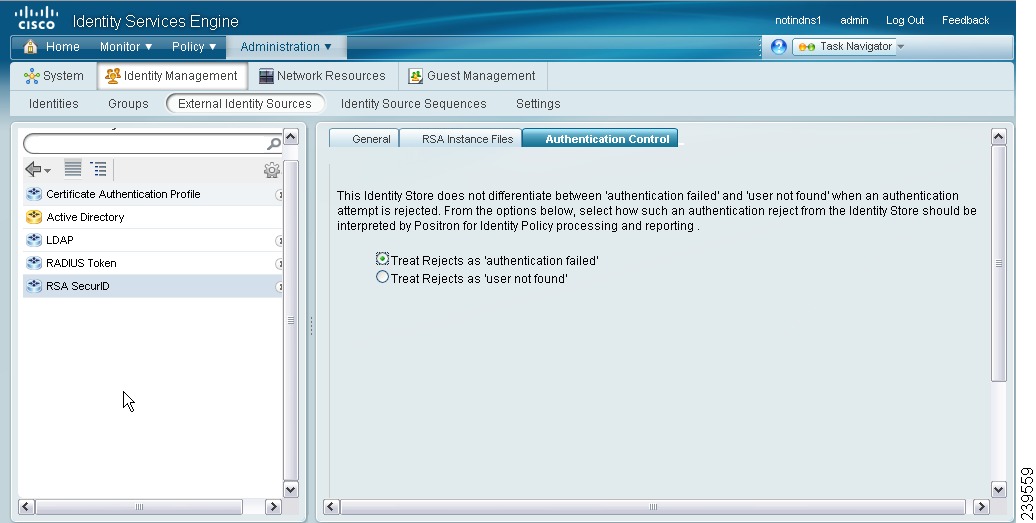Click the back arrow navigation icon

pyautogui.click(x=33, y=169)
